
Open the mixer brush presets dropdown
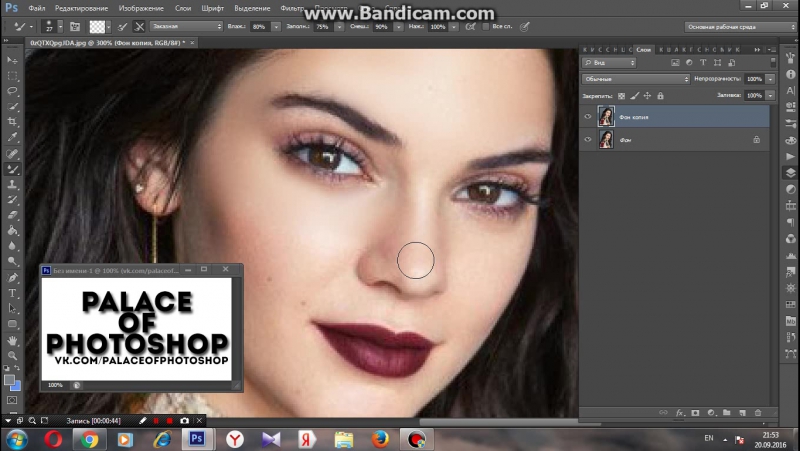[186, 26]
